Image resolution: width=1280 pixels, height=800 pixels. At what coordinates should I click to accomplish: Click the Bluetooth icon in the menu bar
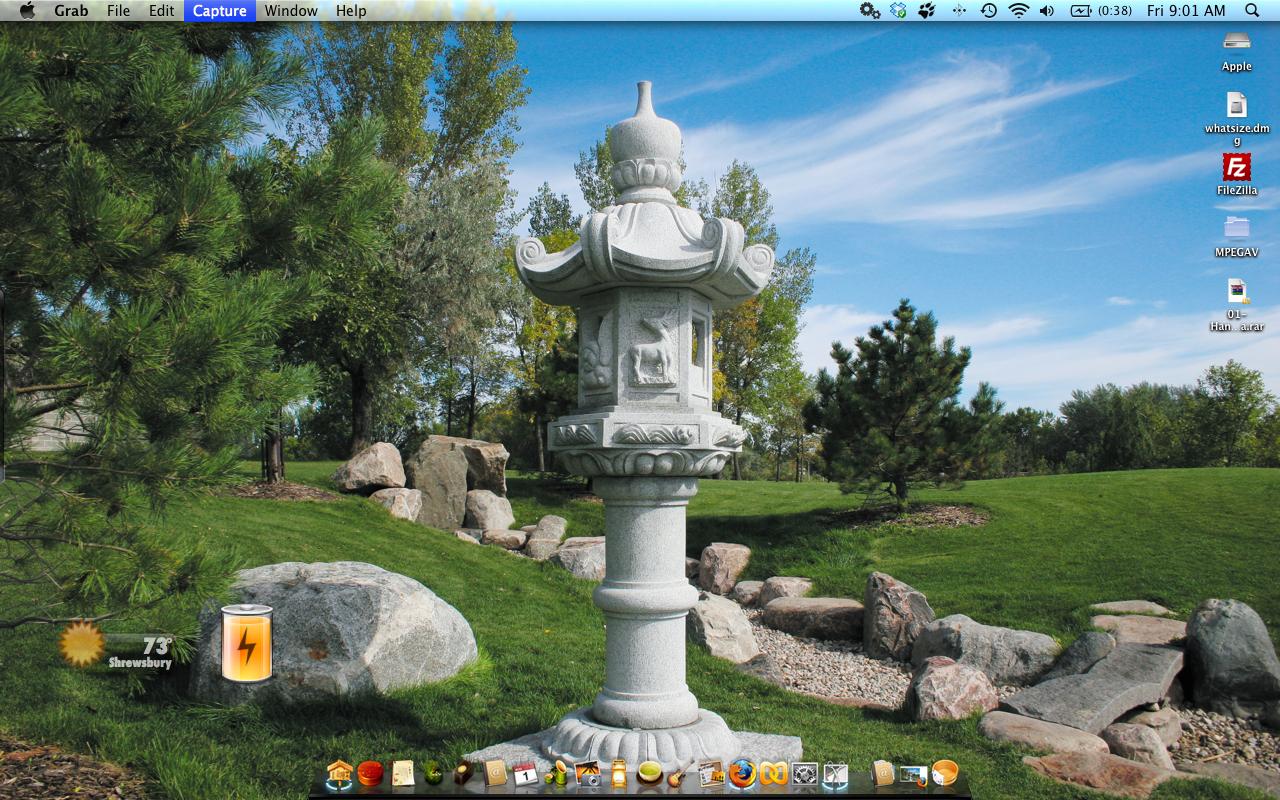click(x=959, y=10)
